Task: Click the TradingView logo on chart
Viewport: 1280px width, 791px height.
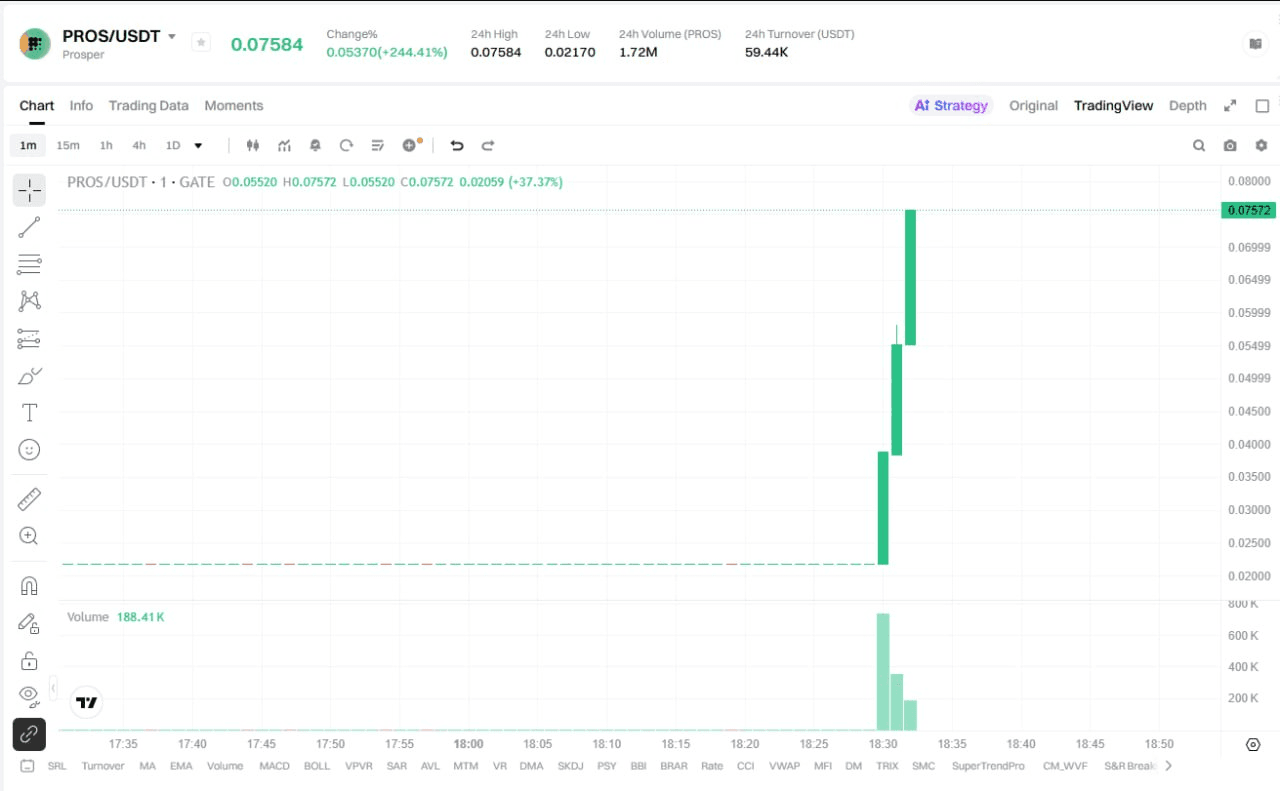Action: pos(87,703)
